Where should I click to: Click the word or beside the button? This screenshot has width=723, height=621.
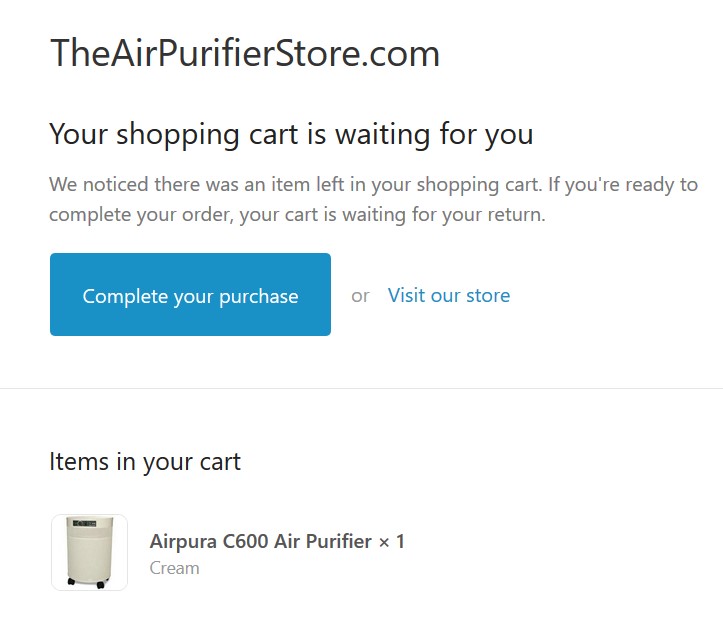pyautogui.click(x=360, y=296)
